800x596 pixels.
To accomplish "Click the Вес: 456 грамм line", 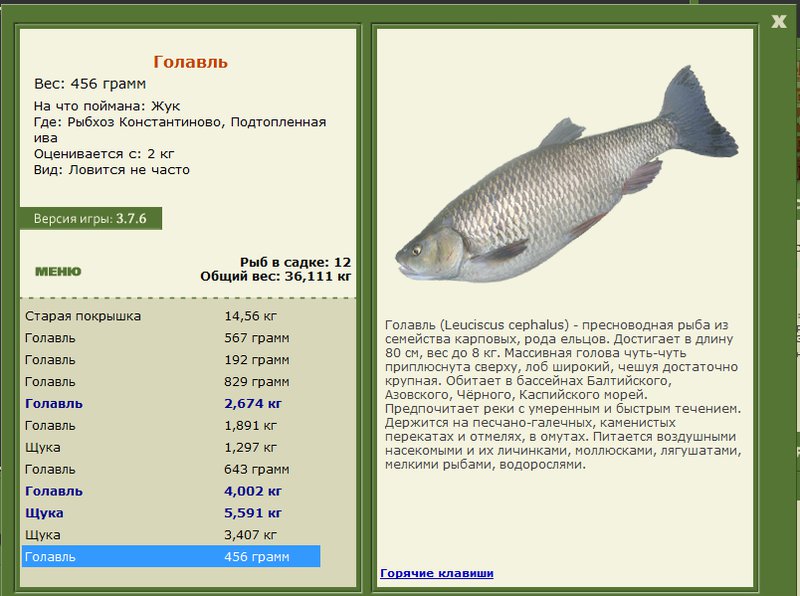I will tap(90, 84).
